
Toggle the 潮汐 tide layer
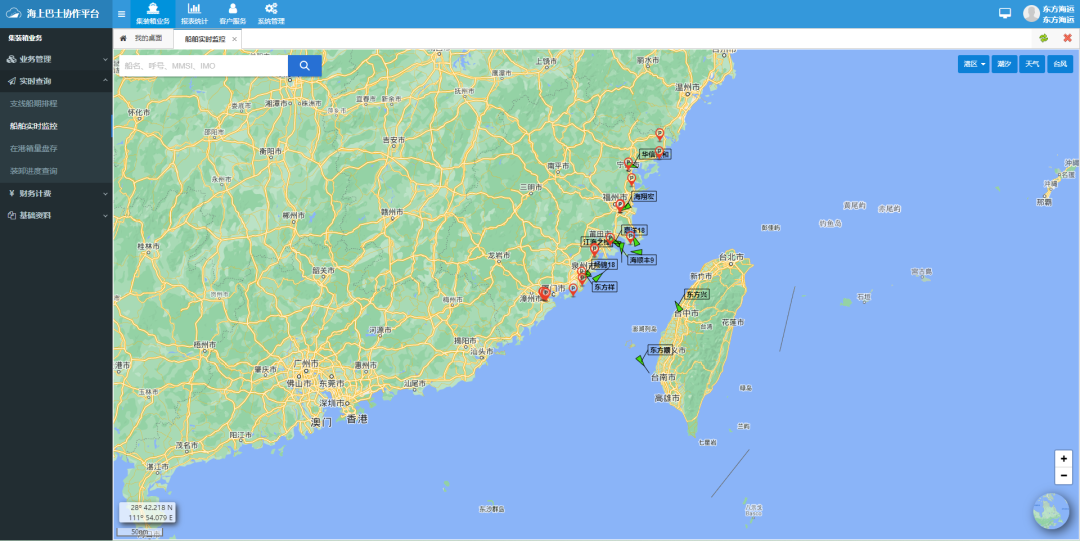tap(1003, 64)
